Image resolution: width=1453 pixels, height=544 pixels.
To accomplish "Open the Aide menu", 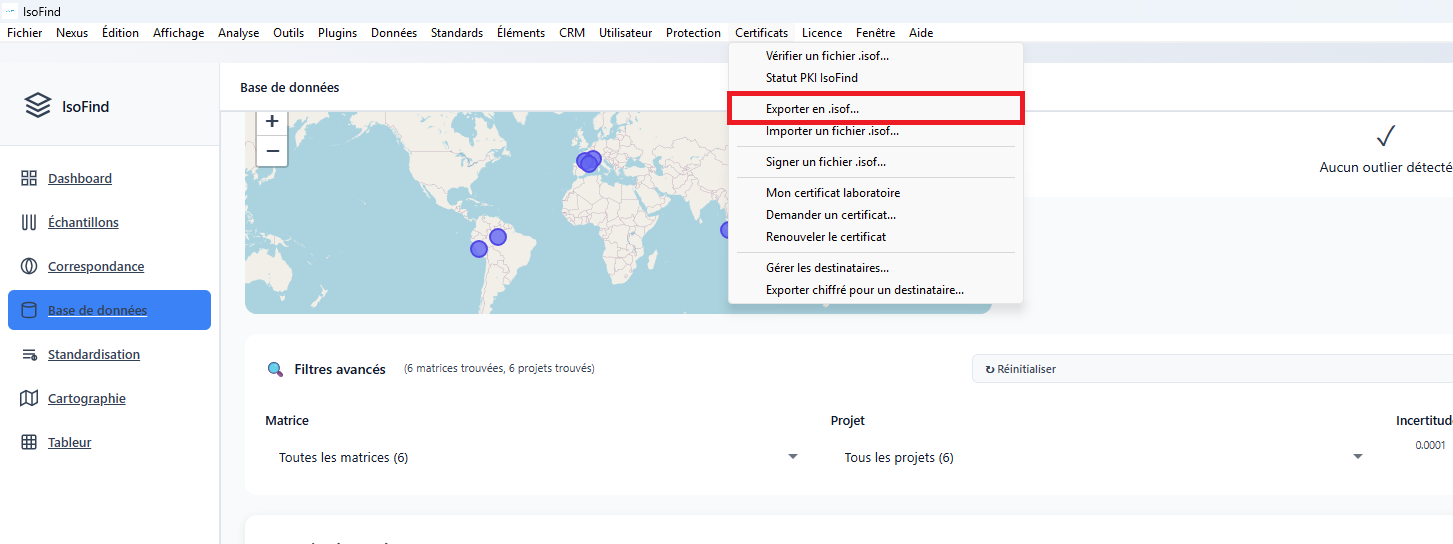I will 921,33.
